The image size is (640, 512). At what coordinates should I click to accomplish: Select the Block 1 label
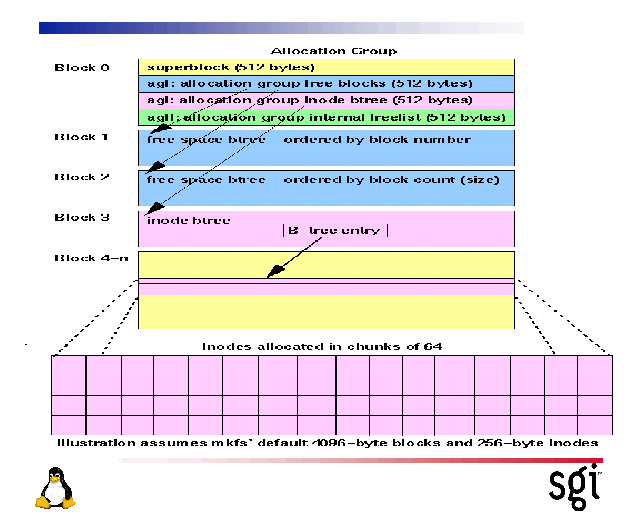pyautogui.click(x=82, y=137)
